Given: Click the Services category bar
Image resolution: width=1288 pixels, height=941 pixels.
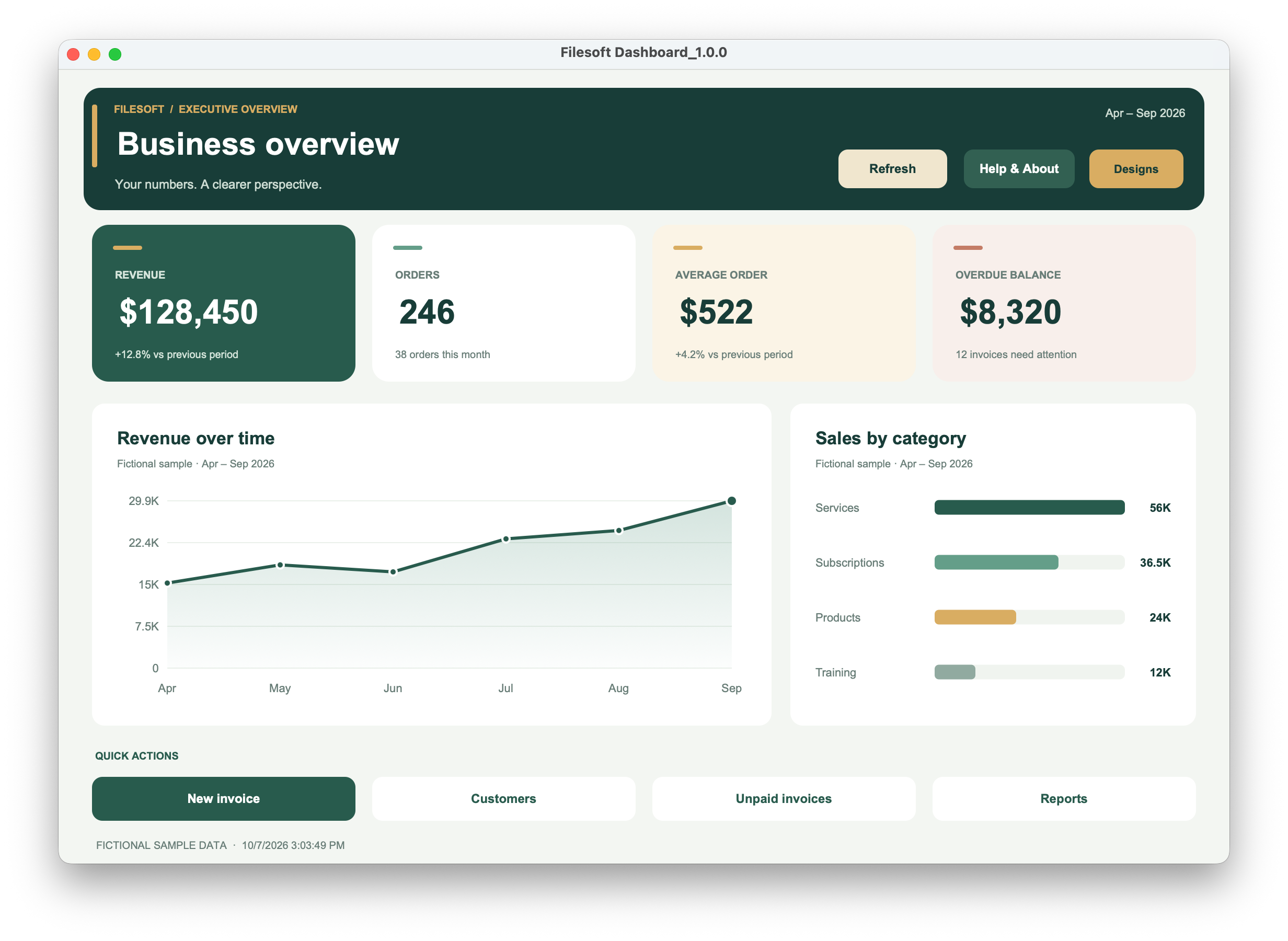Looking at the screenshot, I should (x=1029, y=508).
